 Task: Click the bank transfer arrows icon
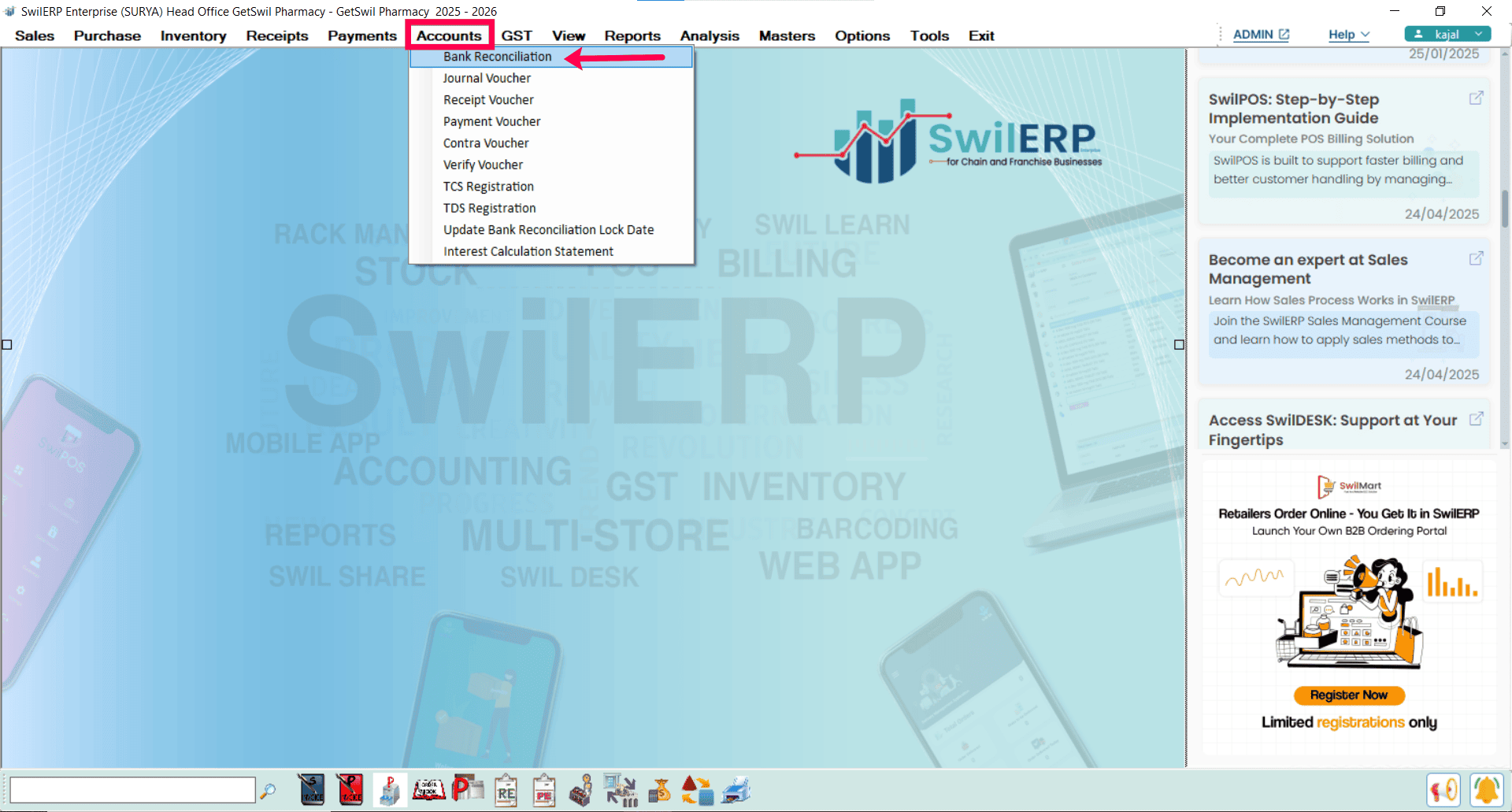coord(621,791)
